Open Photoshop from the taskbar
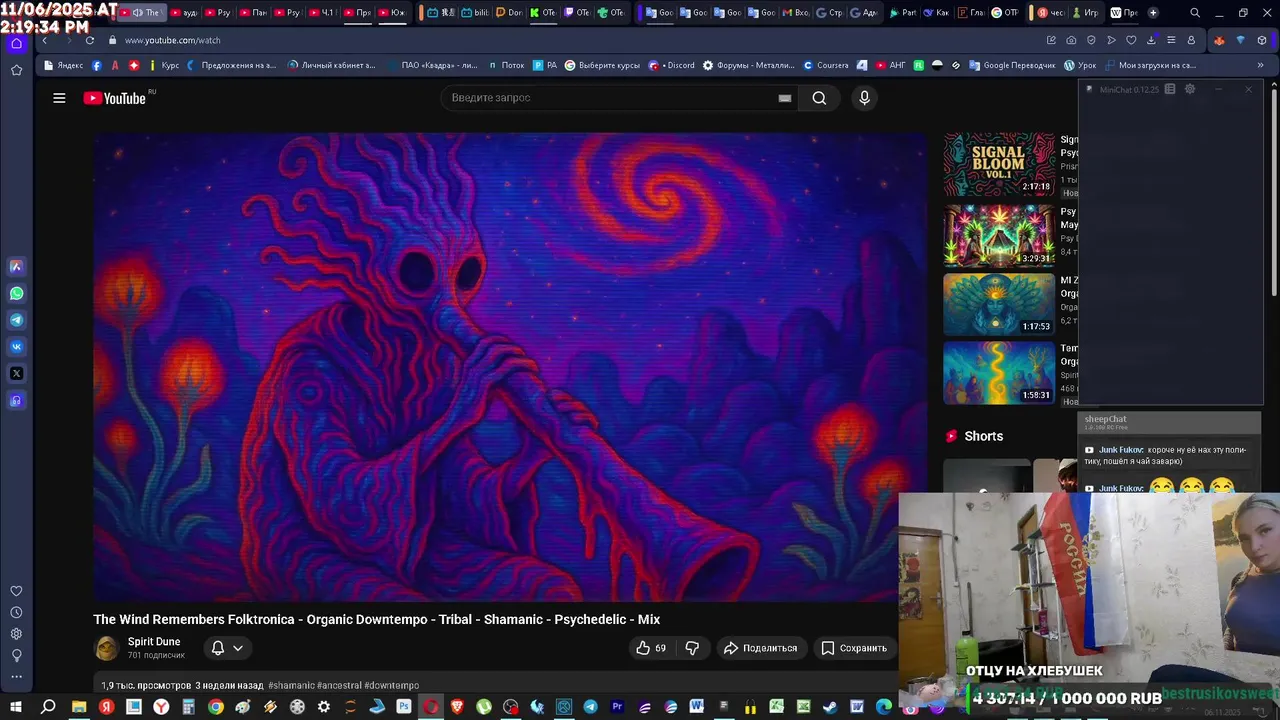 (x=404, y=707)
